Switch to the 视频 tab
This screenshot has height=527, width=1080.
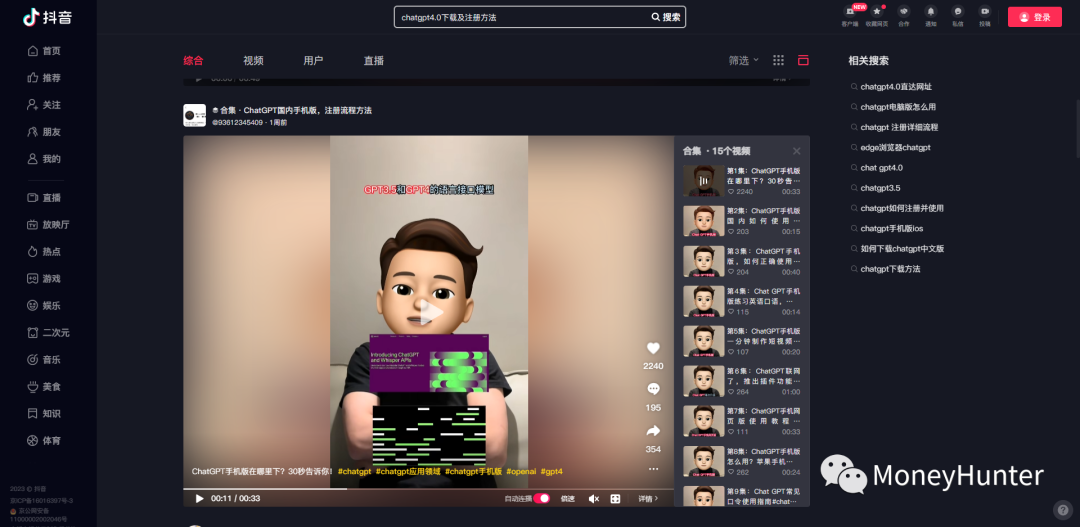coord(253,61)
